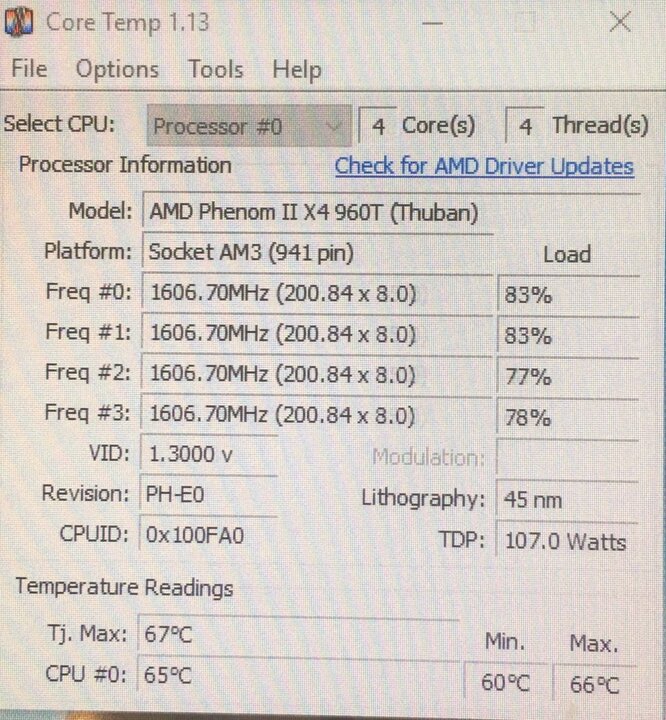This screenshot has width=666, height=720.
Task: Click the Platform field Socket AM3 (941 pin)
Action: [x=318, y=252]
